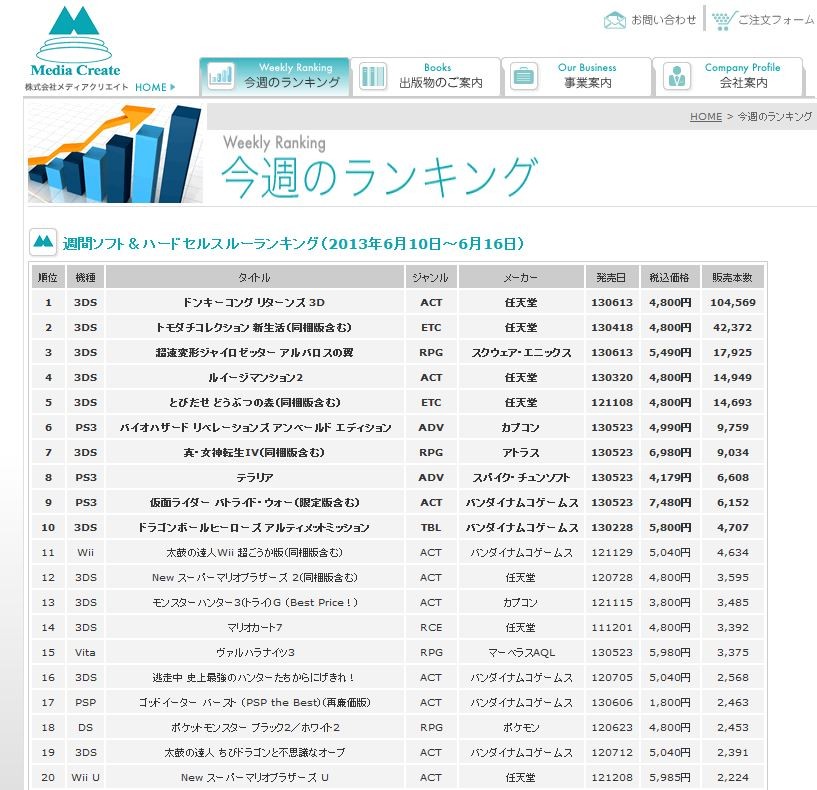Click sales figure 42,372

733,327
